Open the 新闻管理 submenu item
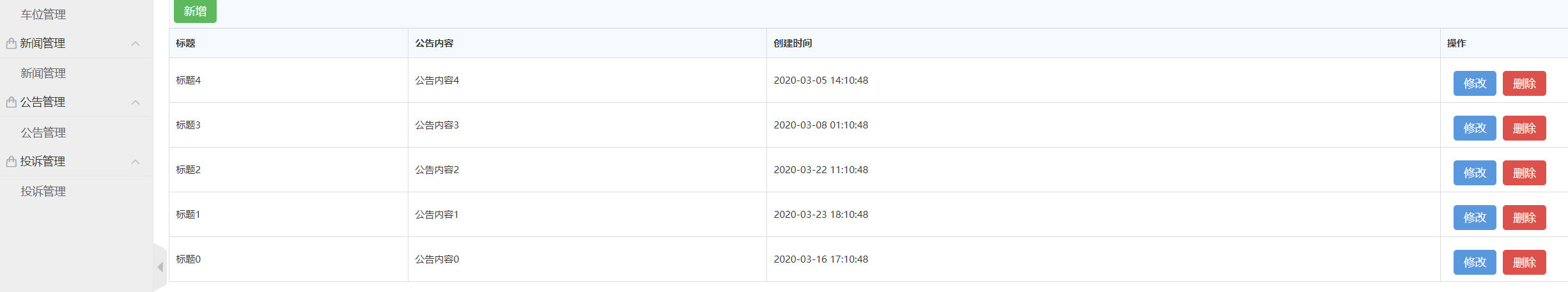Viewport: 1568px width, 292px height. pyautogui.click(x=43, y=73)
